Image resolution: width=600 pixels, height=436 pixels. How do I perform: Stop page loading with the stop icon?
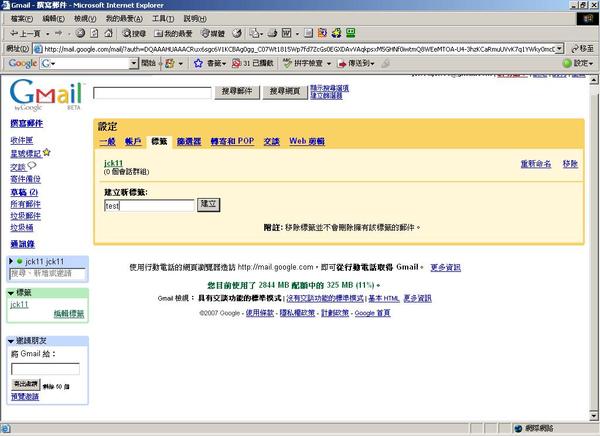(x=80, y=33)
